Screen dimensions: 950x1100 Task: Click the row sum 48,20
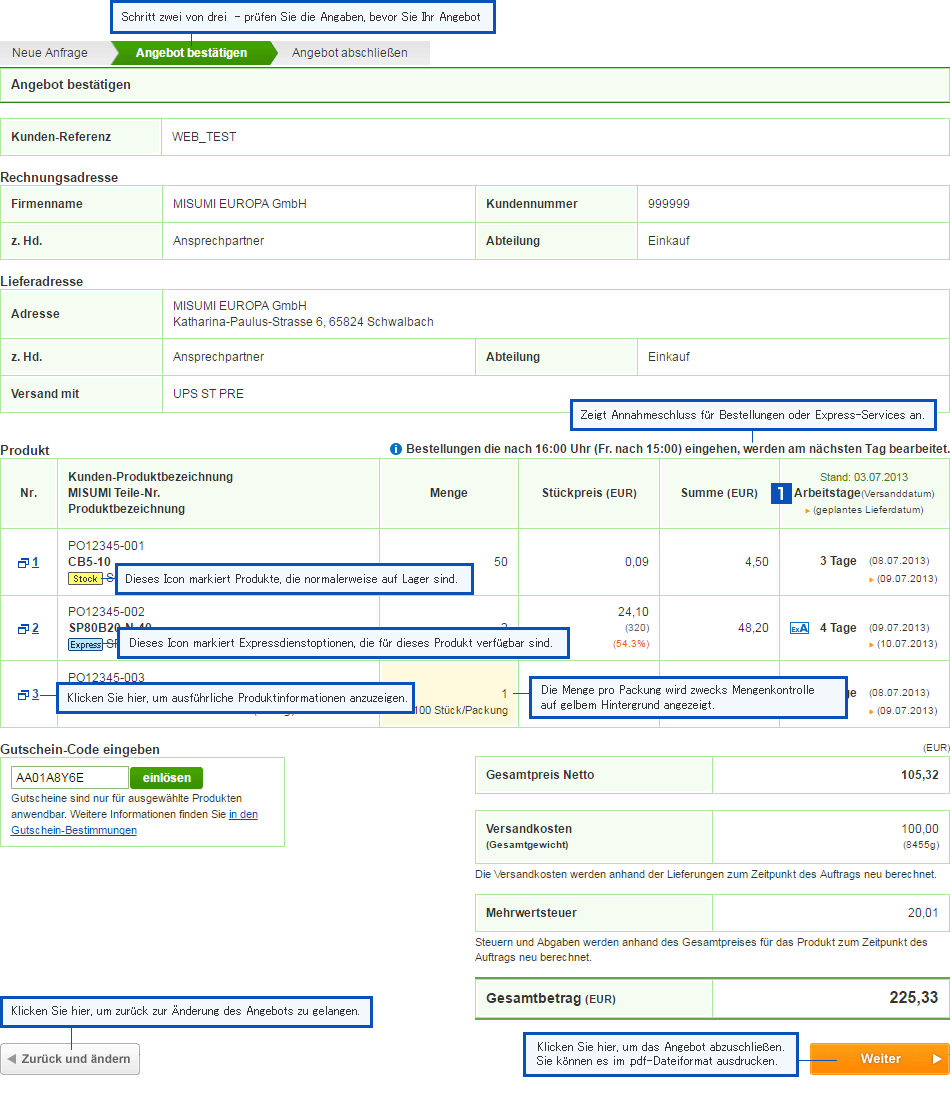pyautogui.click(x=754, y=628)
